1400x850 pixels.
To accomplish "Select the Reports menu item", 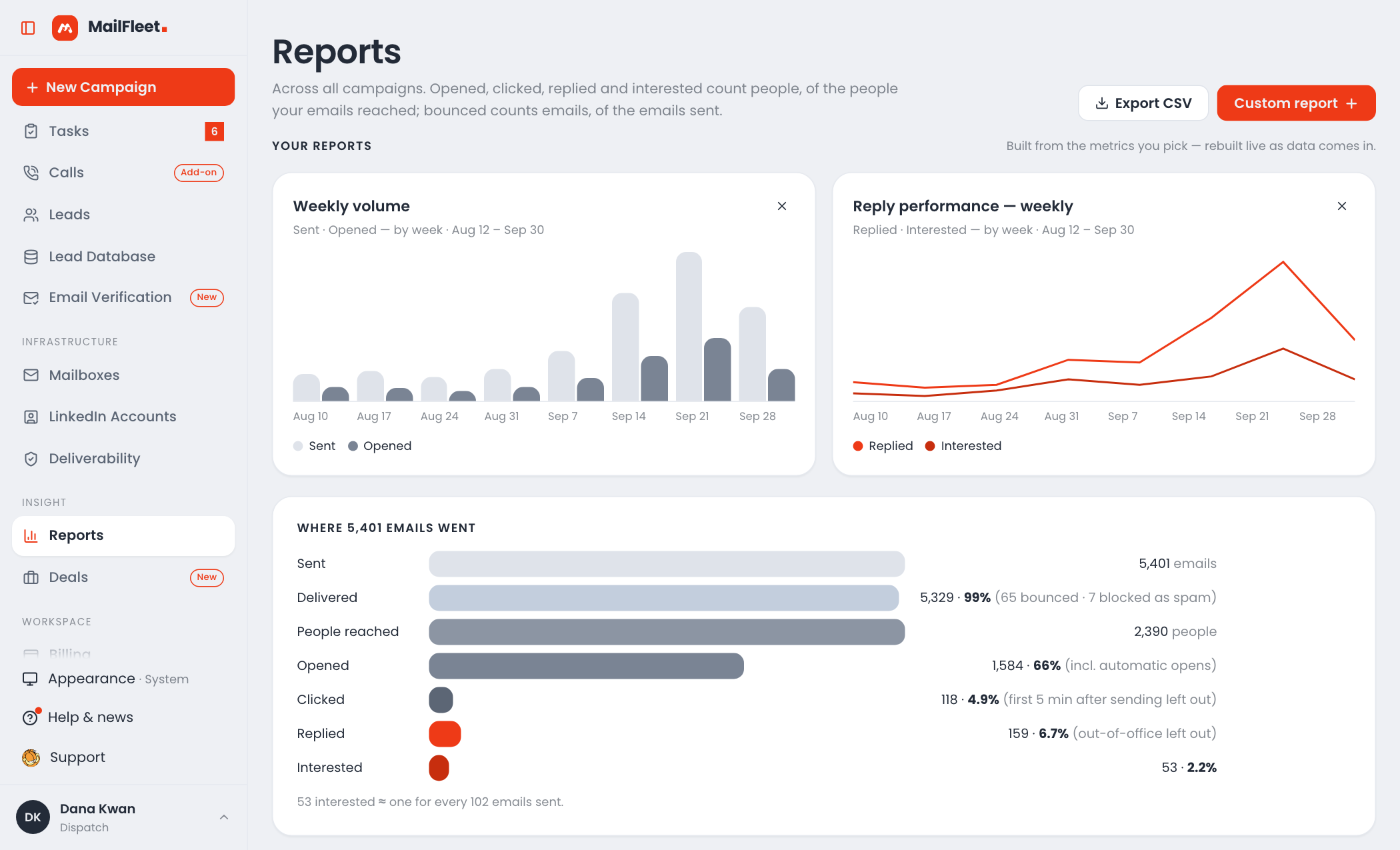I will tap(123, 536).
